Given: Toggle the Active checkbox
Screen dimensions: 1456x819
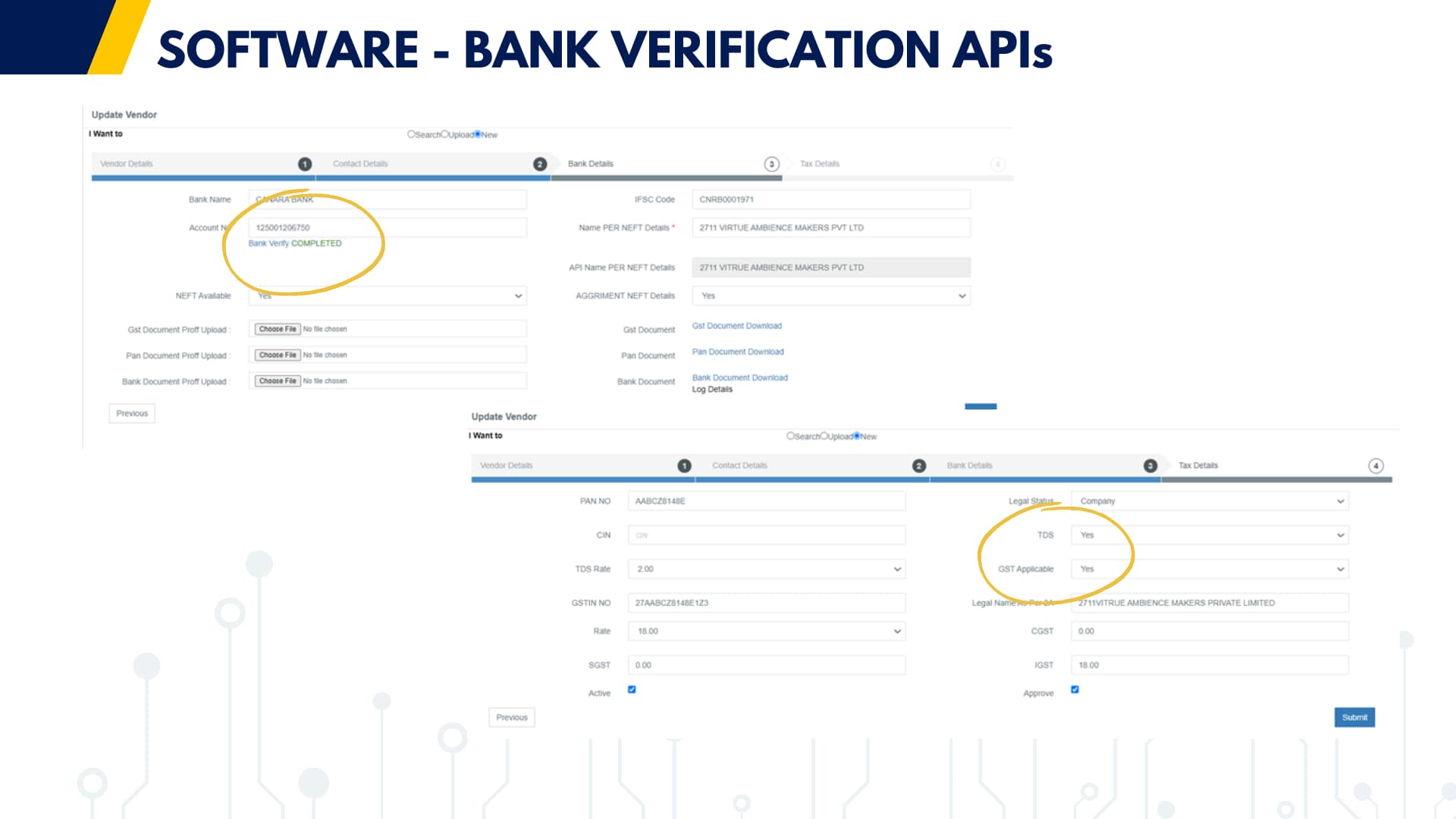Looking at the screenshot, I should pos(632,689).
